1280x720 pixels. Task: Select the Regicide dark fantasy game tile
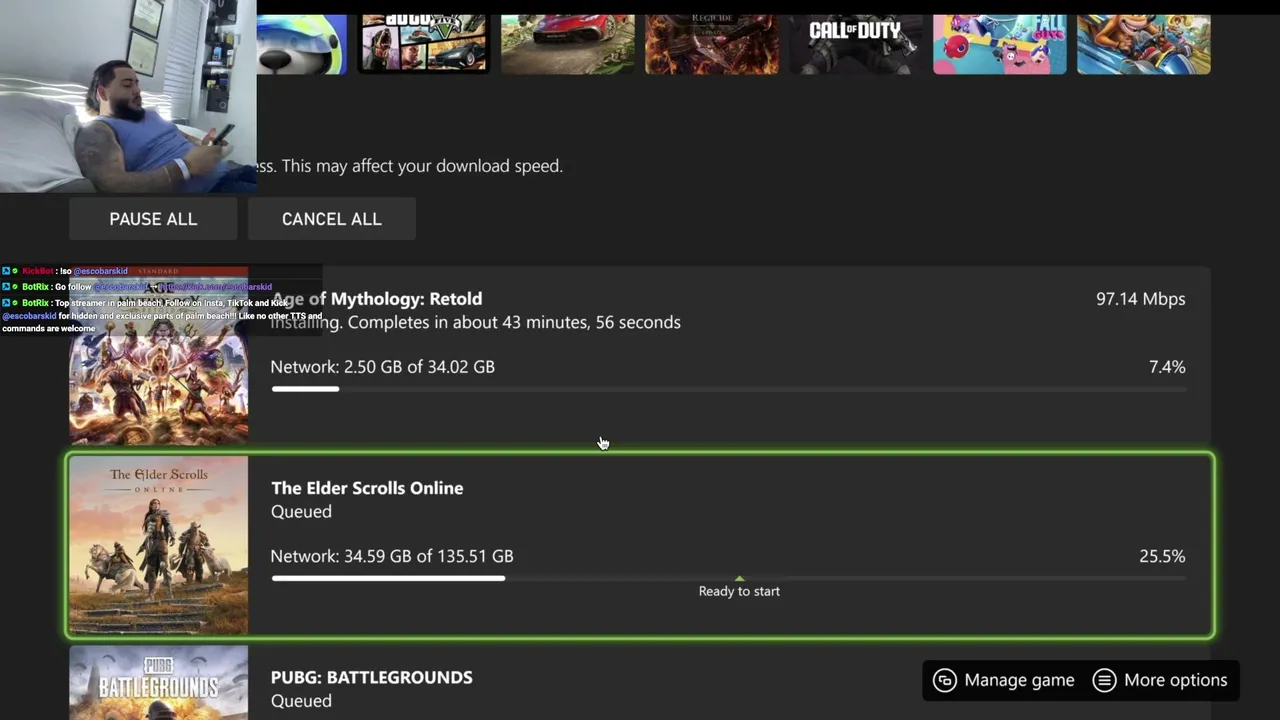[711, 44]
